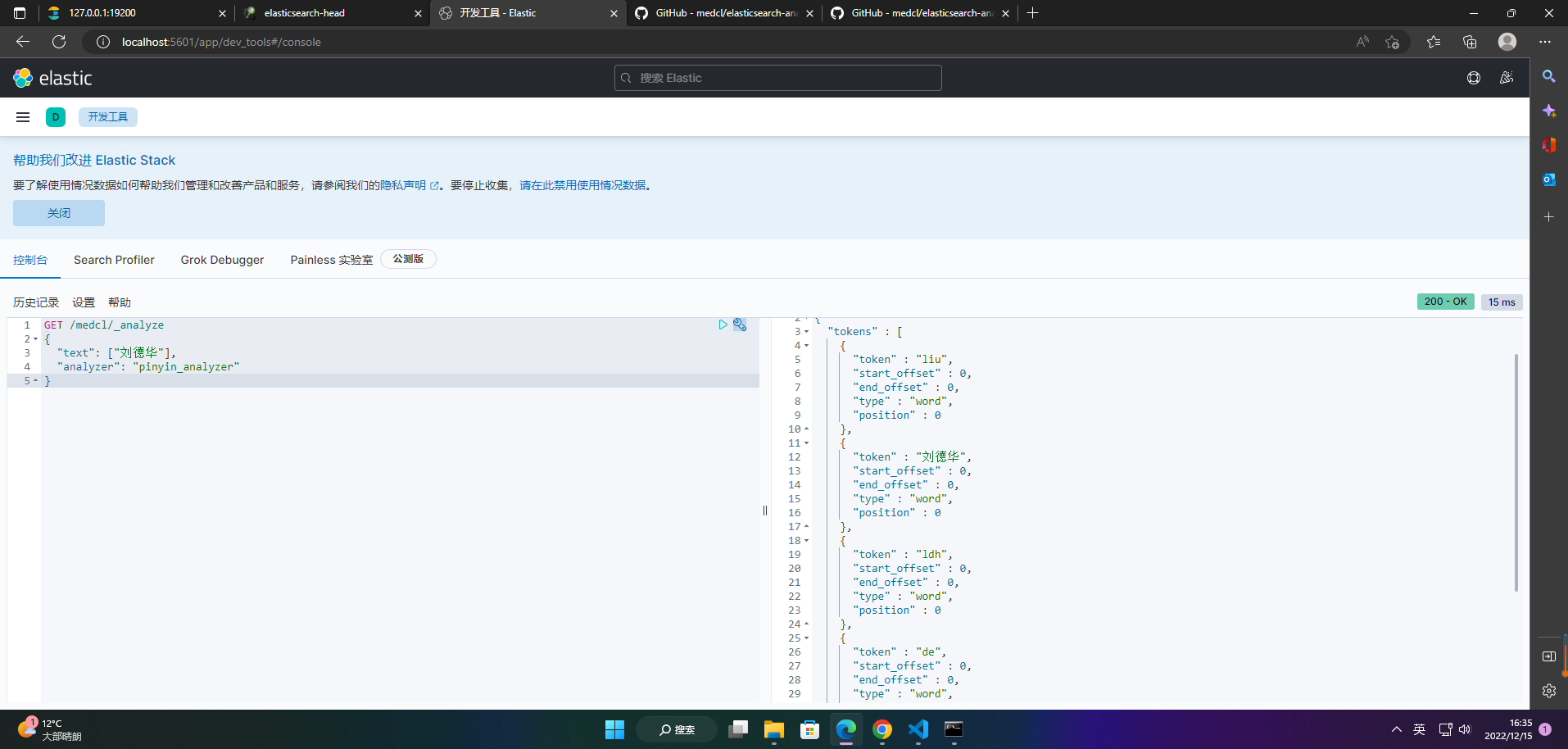The height and width of the screenshot is (749, 1568).
Task: Click the green D space avatar
Action: 56,117
